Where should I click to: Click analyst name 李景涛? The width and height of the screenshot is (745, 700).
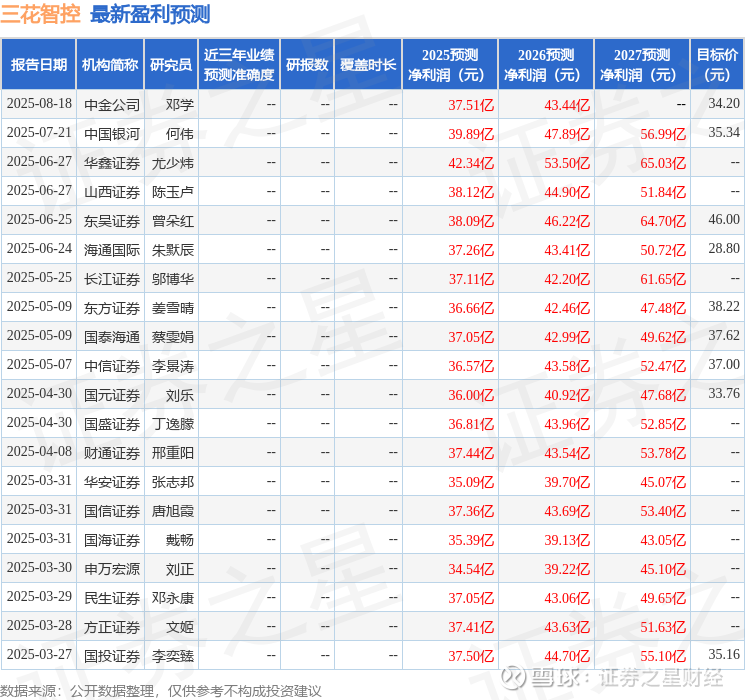[x=173, y=366]
